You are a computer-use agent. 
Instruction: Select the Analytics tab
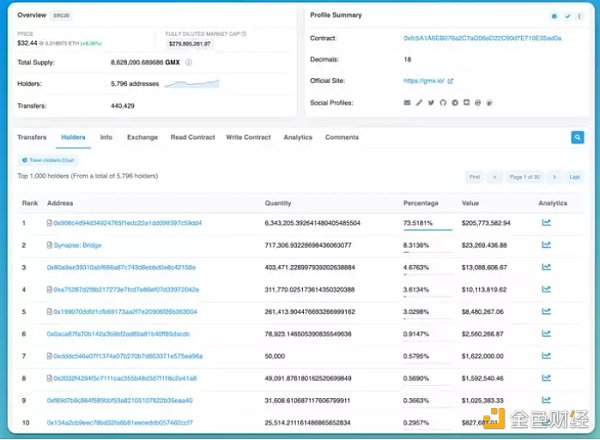coord(297,137)
